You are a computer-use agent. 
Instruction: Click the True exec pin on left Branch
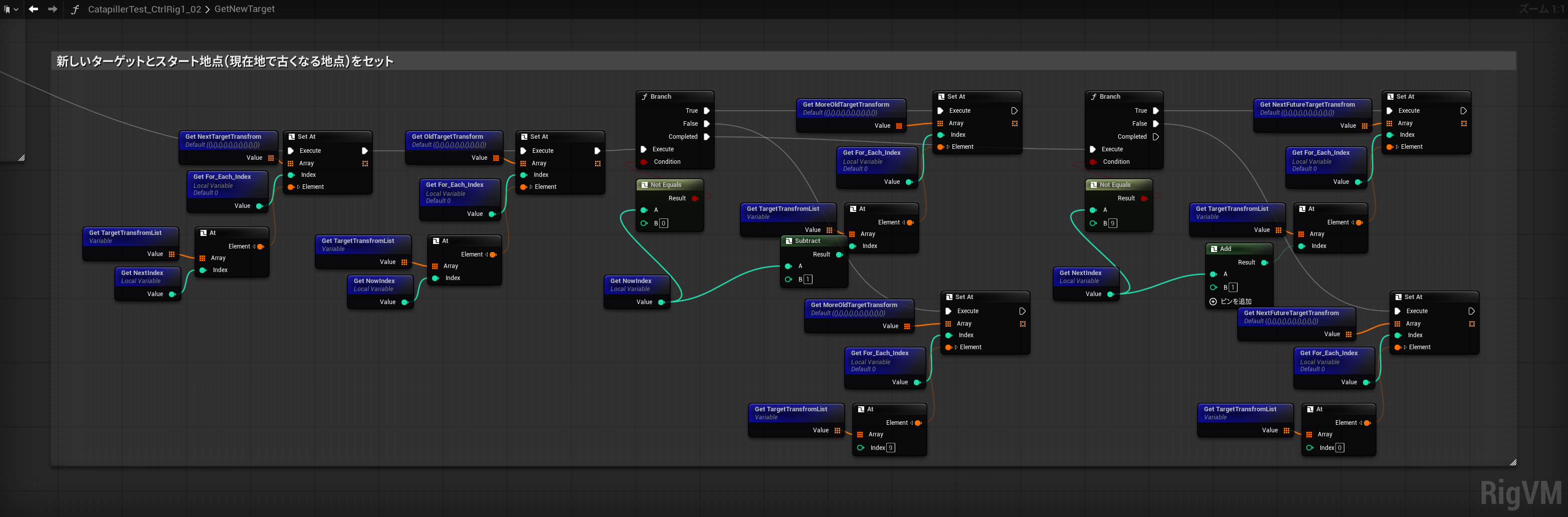pos(707,111)
